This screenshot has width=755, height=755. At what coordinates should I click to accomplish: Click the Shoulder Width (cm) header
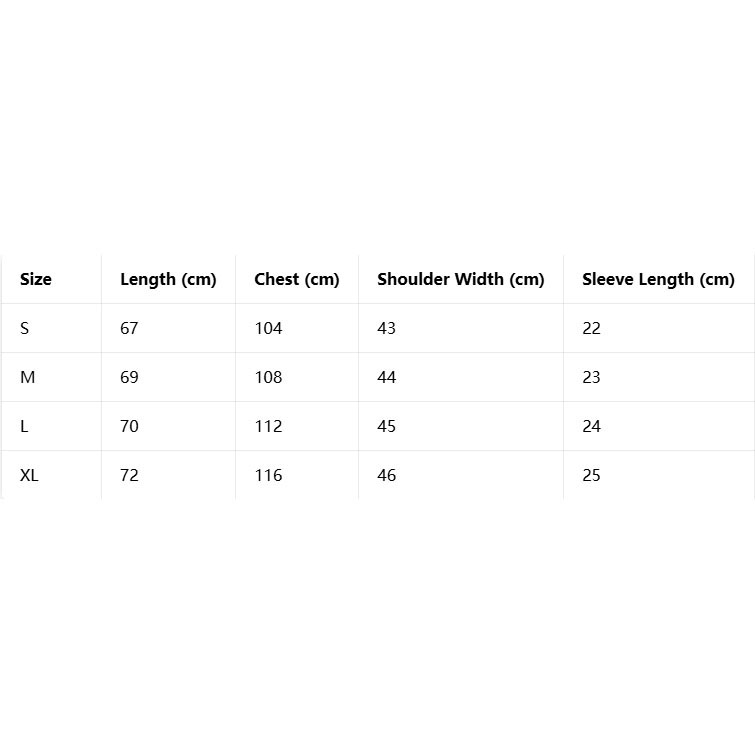[x=460, y=279]
